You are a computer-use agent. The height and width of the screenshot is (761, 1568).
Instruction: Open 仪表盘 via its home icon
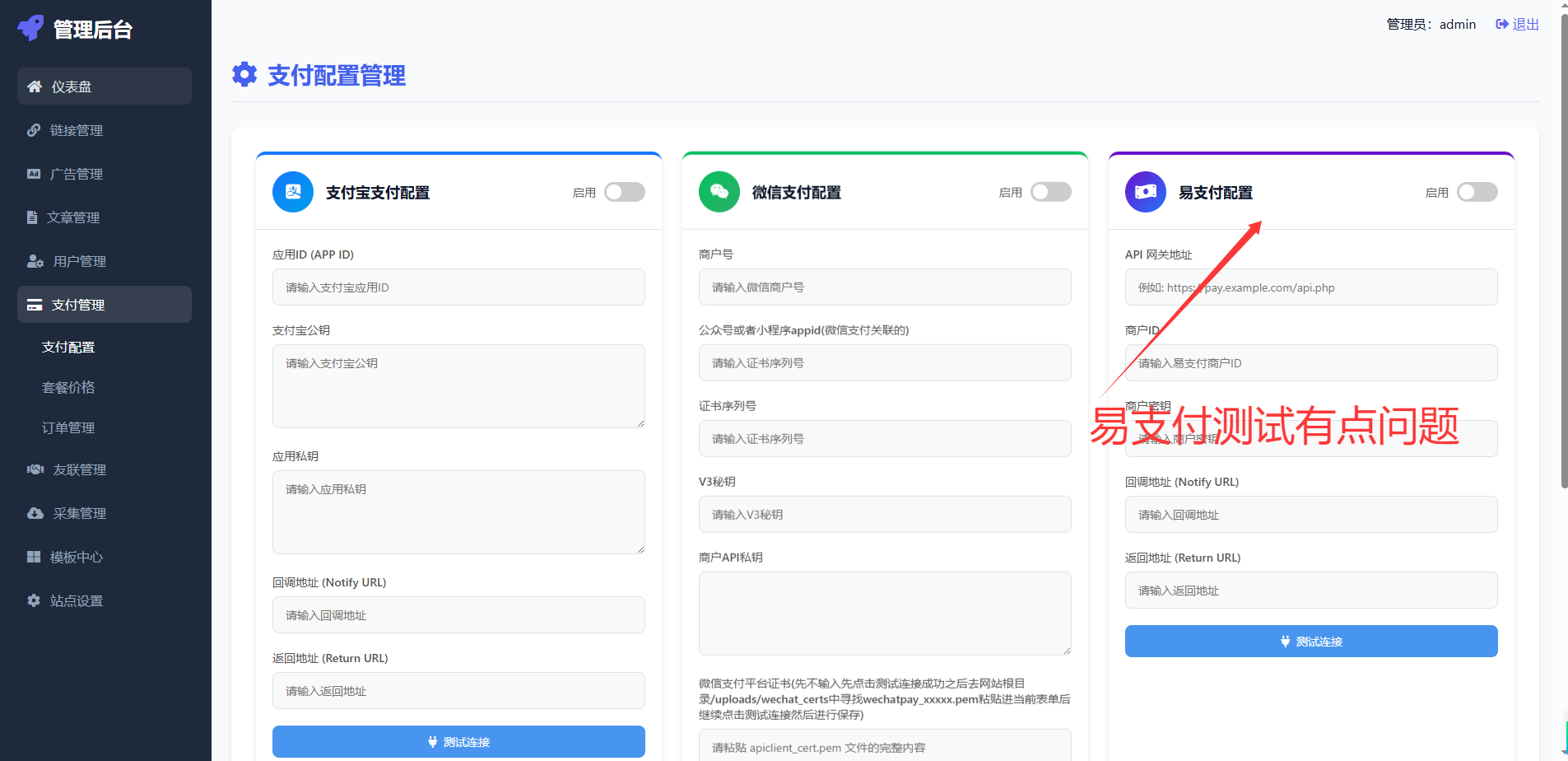click(35, 86)
